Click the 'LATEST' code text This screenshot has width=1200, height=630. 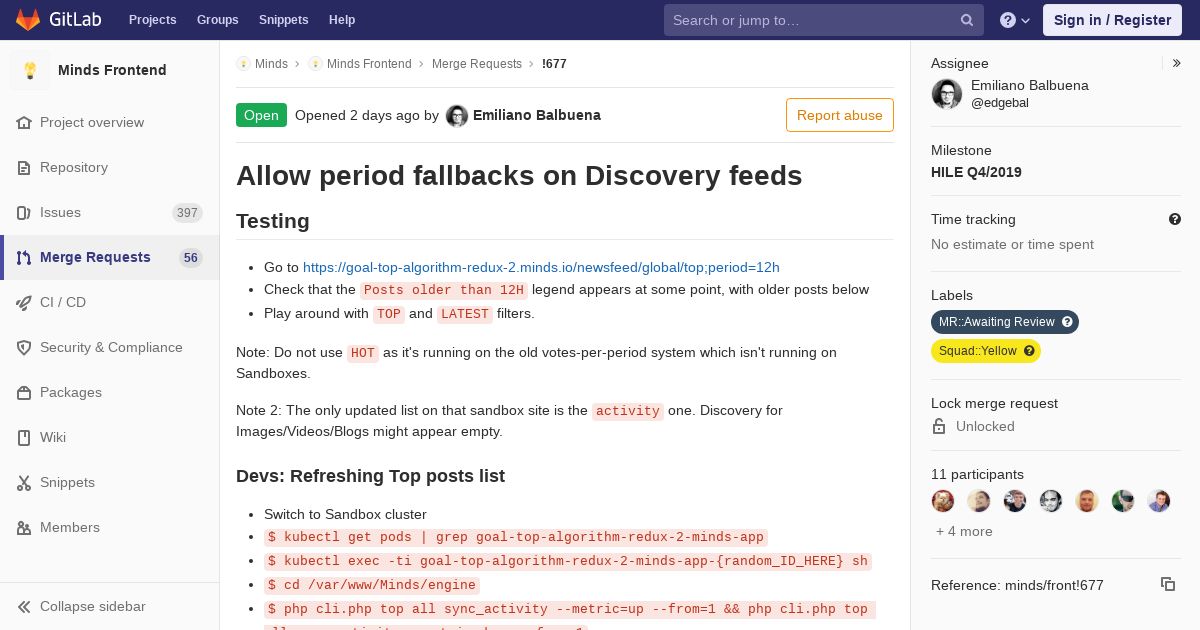[x=465, y=314]
